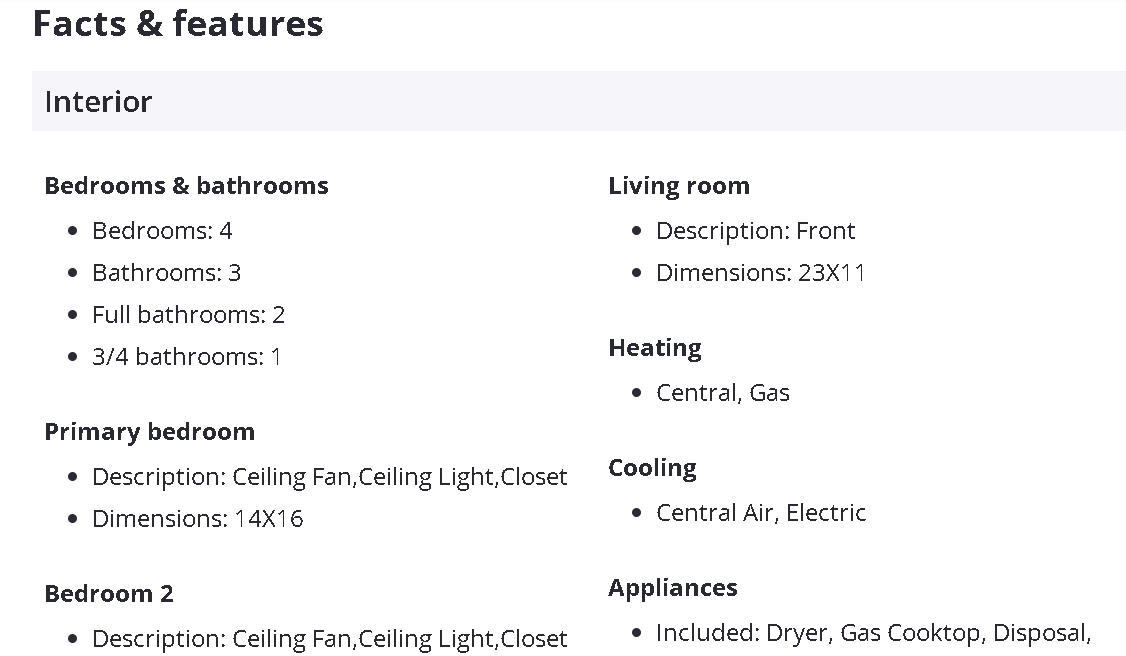Click the "Cooling" subheading

point(652,468)
